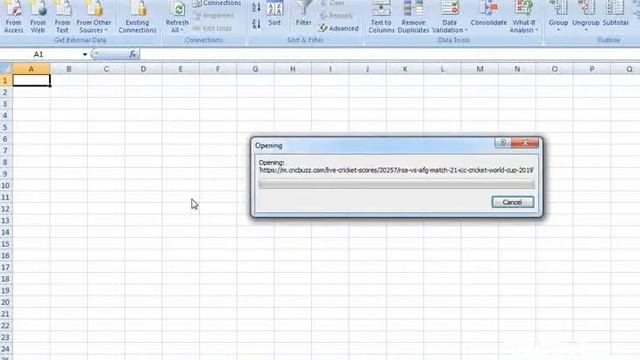
Task: Select row 12 header
Action: point(6,209)
